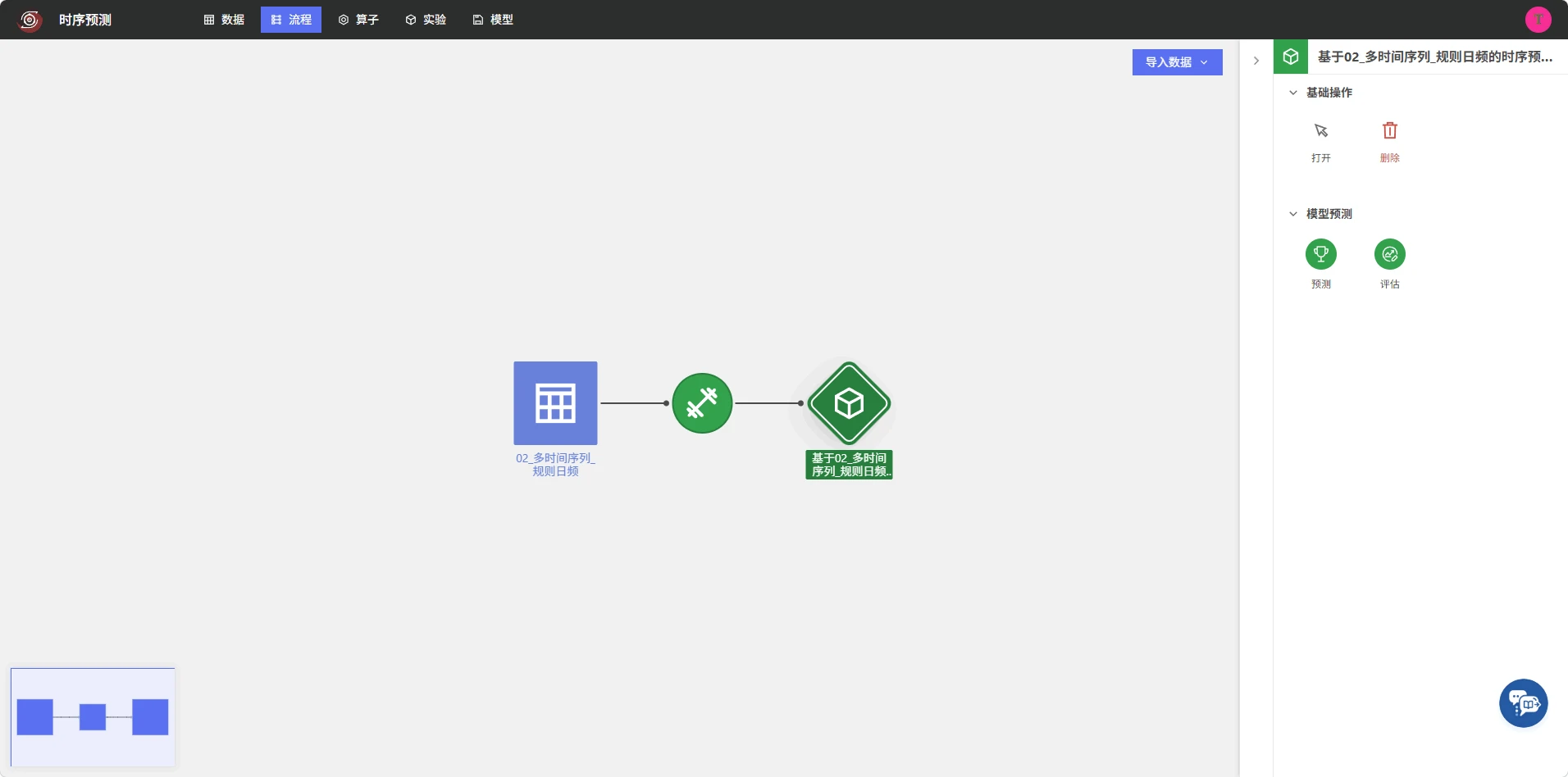The width and height of the screenshot is (1568, 777).
Task: Click the app logo icon
Action: tap(30, 20)
